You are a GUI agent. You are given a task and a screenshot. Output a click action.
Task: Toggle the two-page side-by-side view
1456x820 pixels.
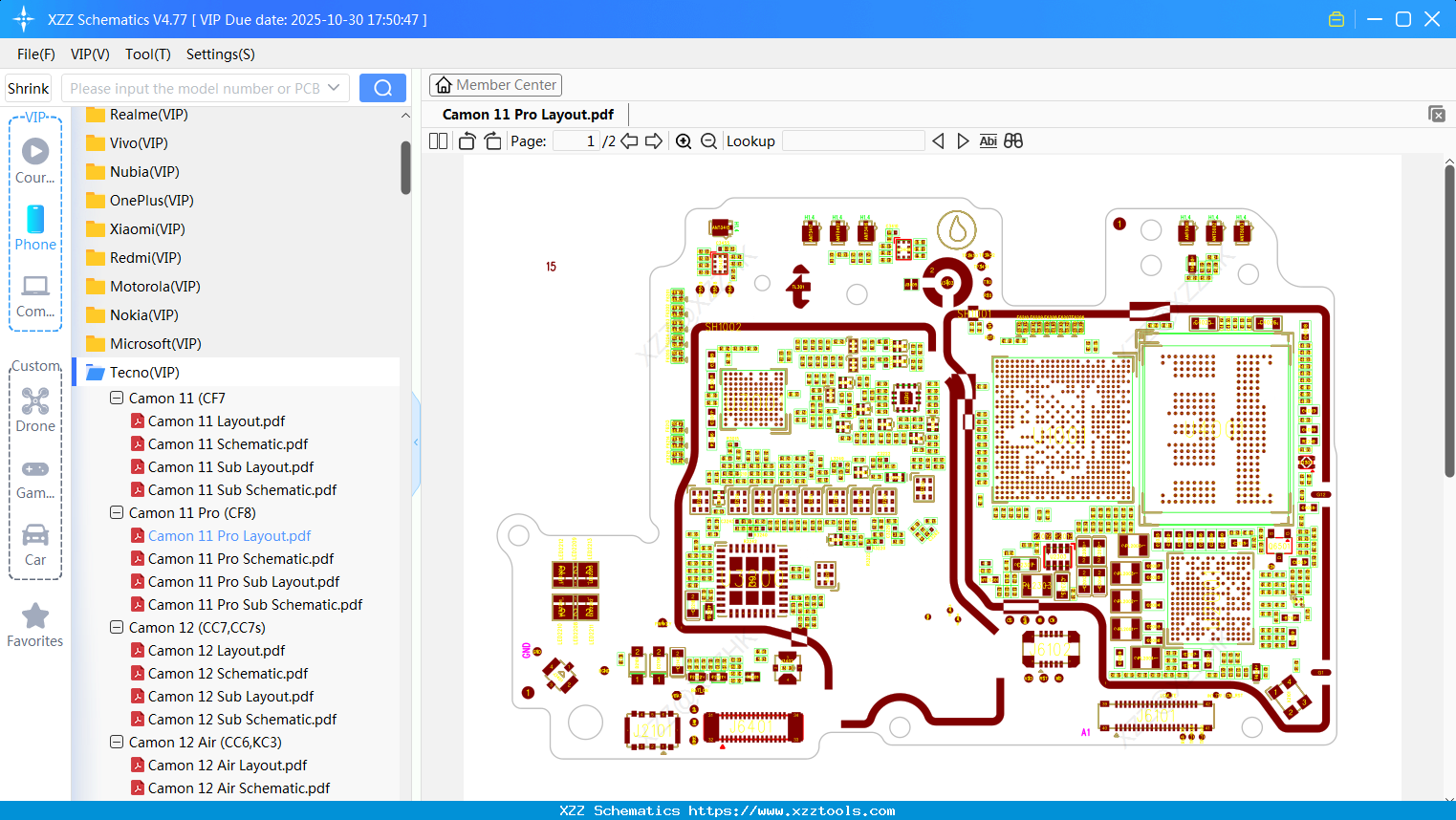438,140
